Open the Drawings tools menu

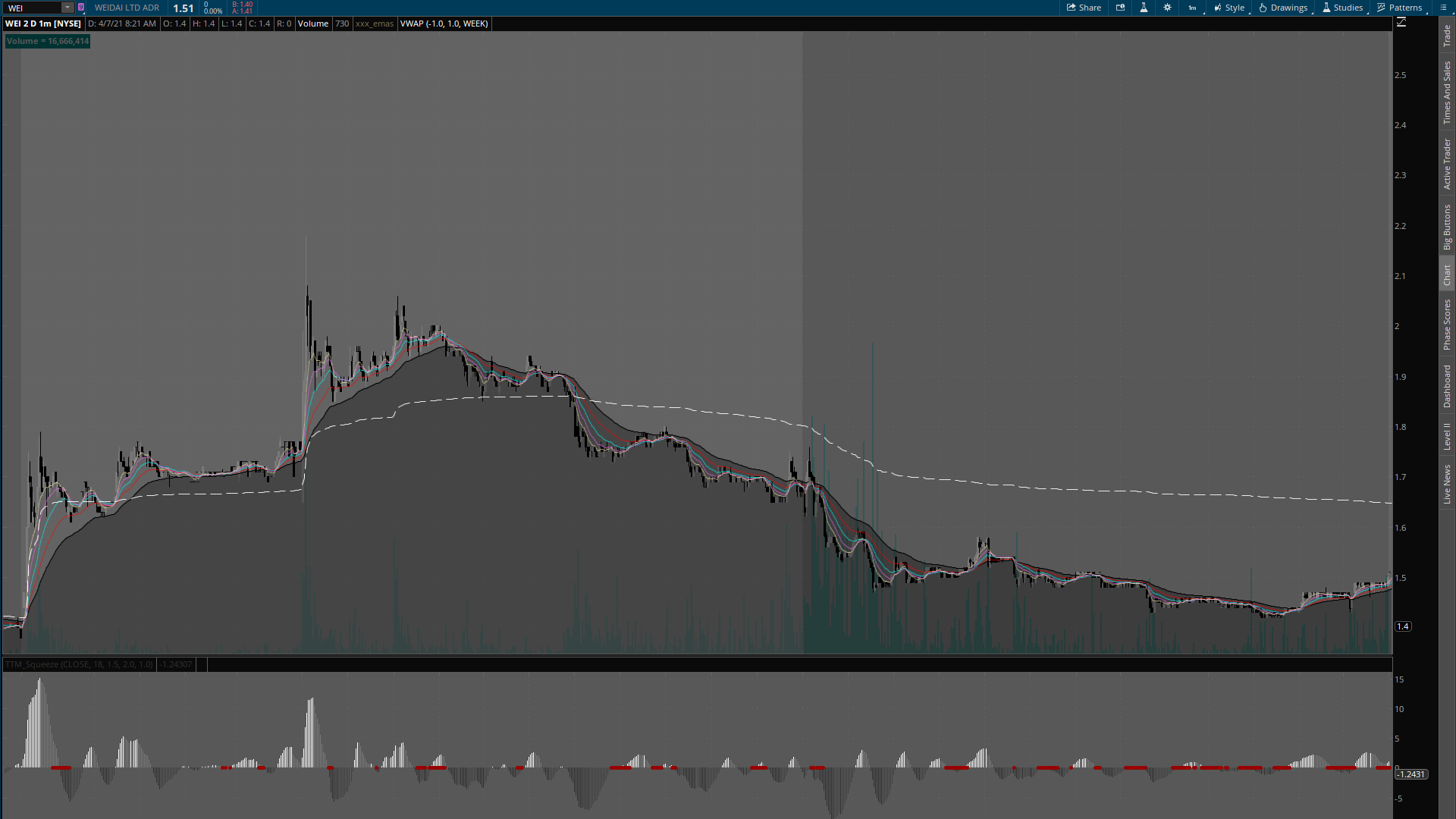[x=1283, y=8]
